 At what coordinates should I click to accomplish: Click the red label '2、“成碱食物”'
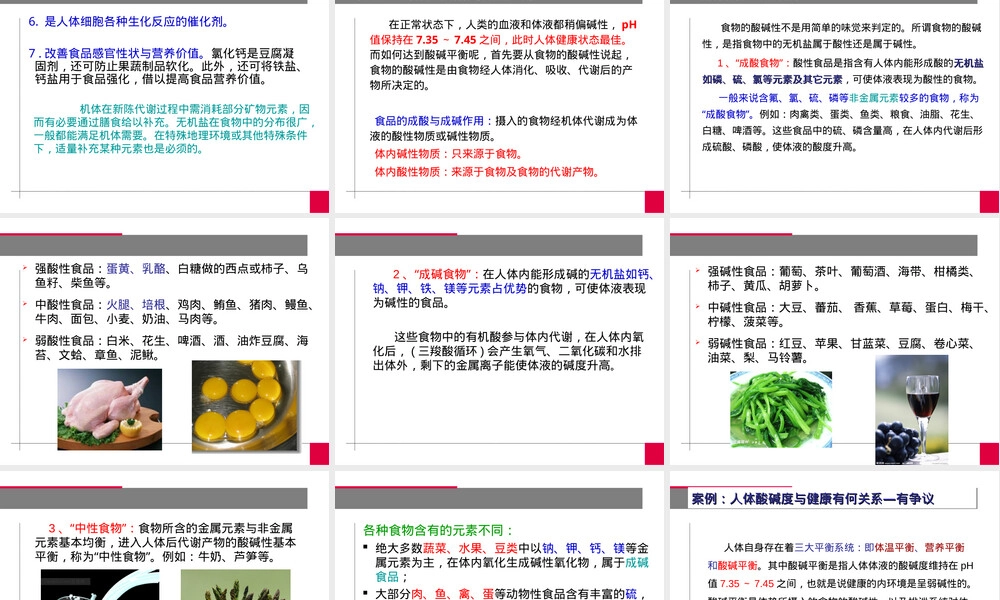(436, 274)
